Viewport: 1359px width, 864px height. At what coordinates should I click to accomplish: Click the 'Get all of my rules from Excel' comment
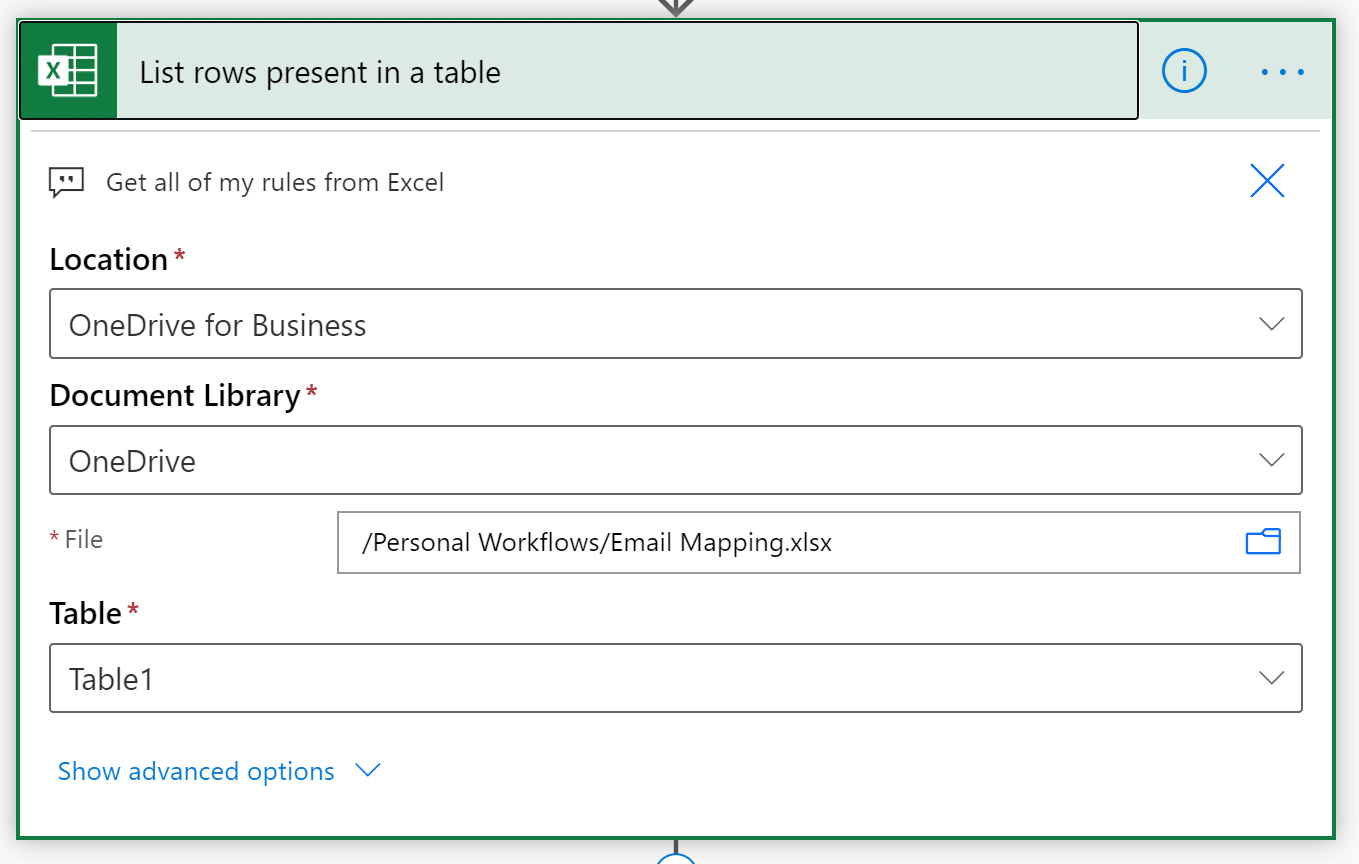pyautogui.click(x=275, y=182)
